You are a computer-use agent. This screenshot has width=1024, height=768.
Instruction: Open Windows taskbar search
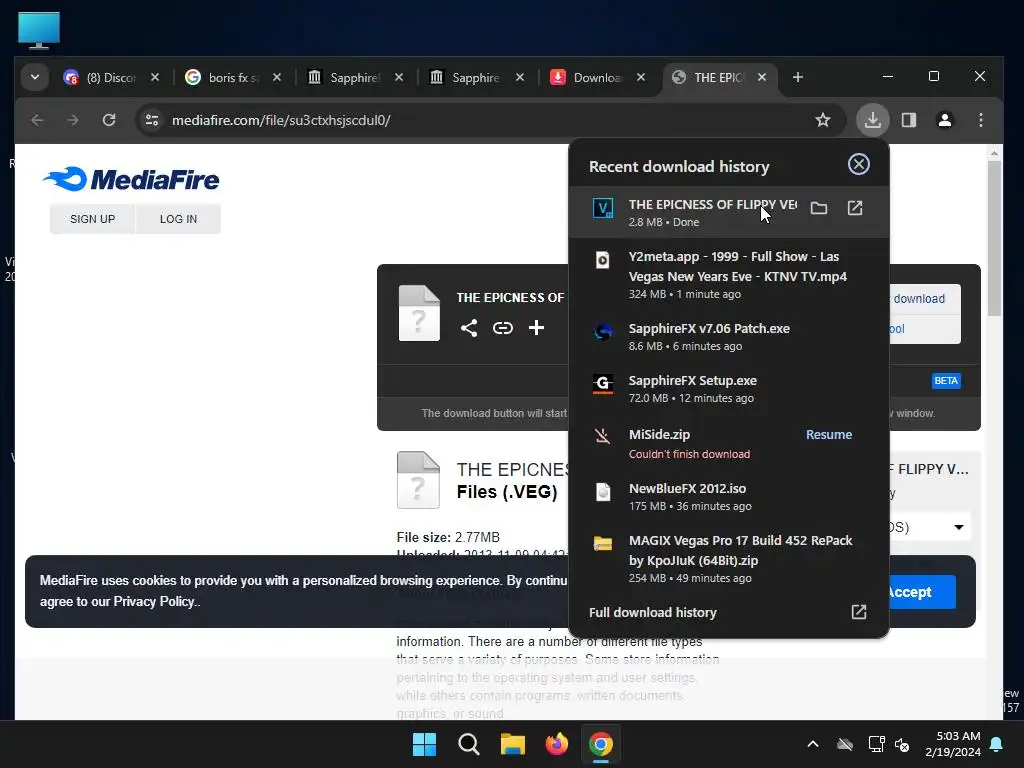tap(468, 744)
